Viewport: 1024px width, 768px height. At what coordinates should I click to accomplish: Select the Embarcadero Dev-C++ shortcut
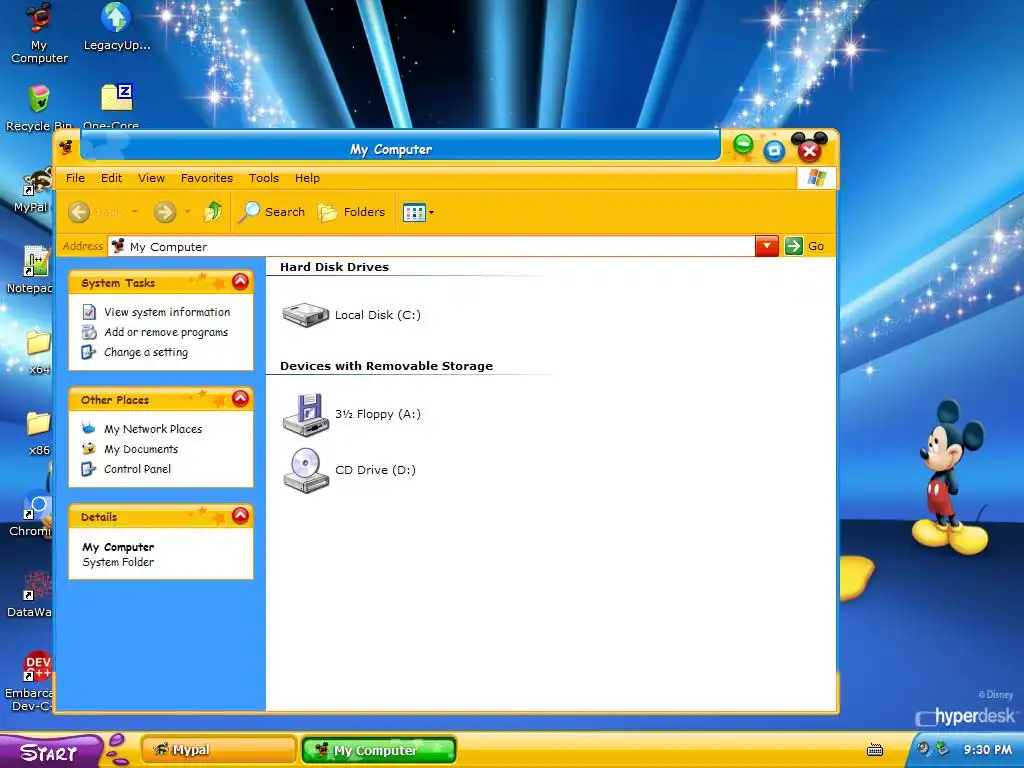29,680
